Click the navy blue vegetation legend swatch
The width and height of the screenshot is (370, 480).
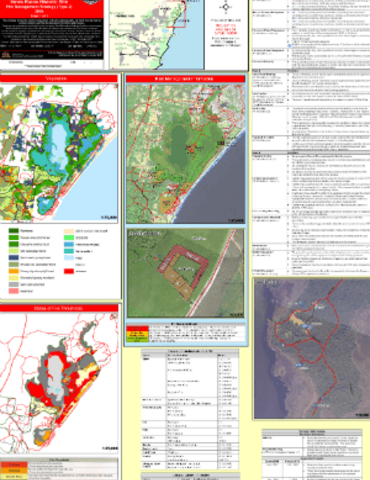point(14,258)
